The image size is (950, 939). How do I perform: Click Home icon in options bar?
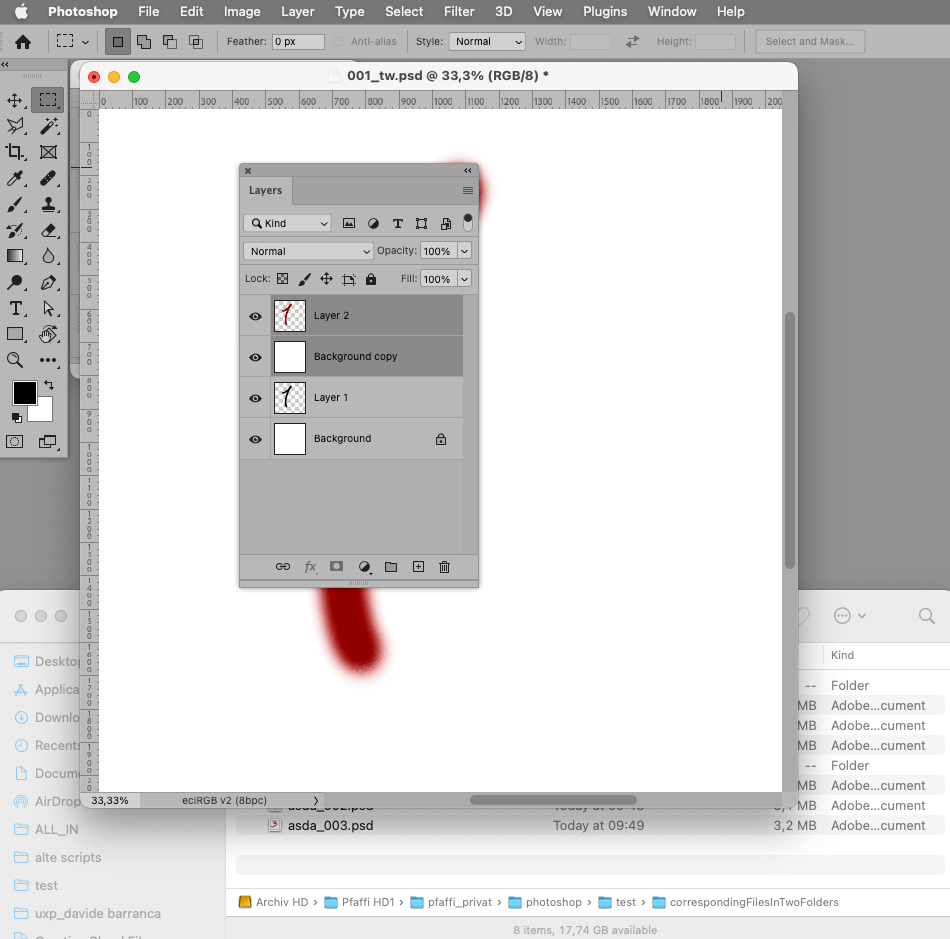pyautogui.click(x=23, y=42)
